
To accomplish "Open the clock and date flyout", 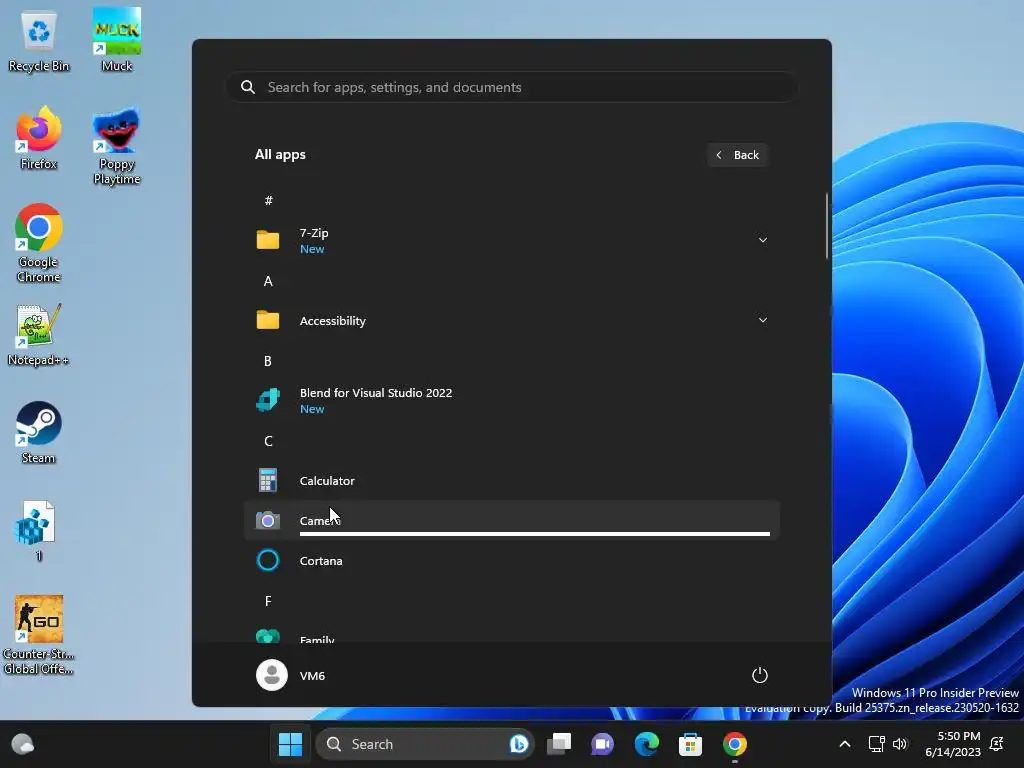I will (x=952, y=744).
